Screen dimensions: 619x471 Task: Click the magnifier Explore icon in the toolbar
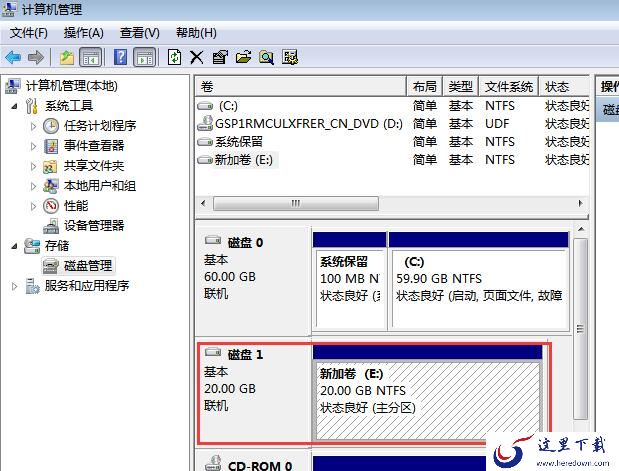click(266, 57)
